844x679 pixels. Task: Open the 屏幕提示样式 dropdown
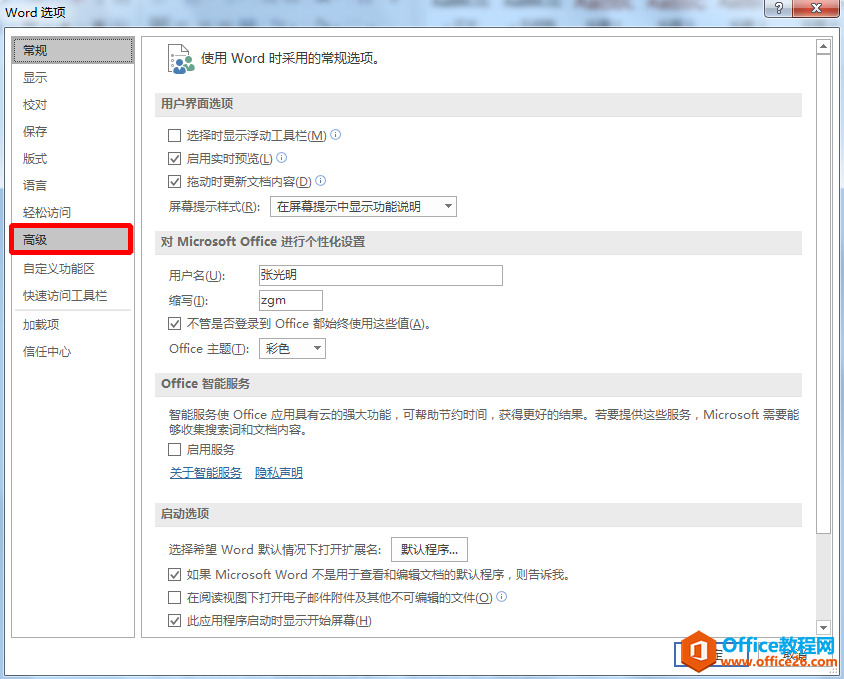click(363, 207)
